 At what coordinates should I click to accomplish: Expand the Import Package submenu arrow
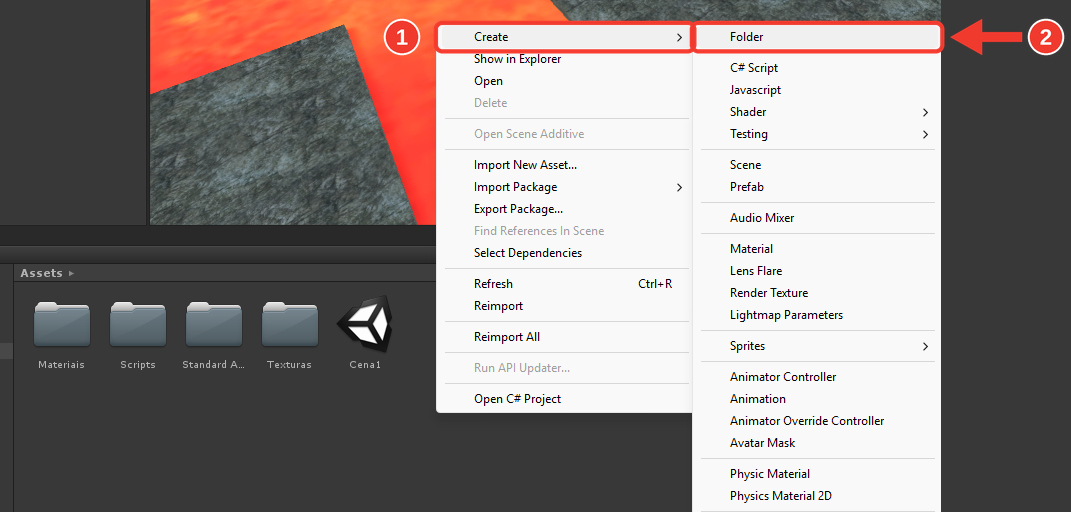click(x=679, y=187)
